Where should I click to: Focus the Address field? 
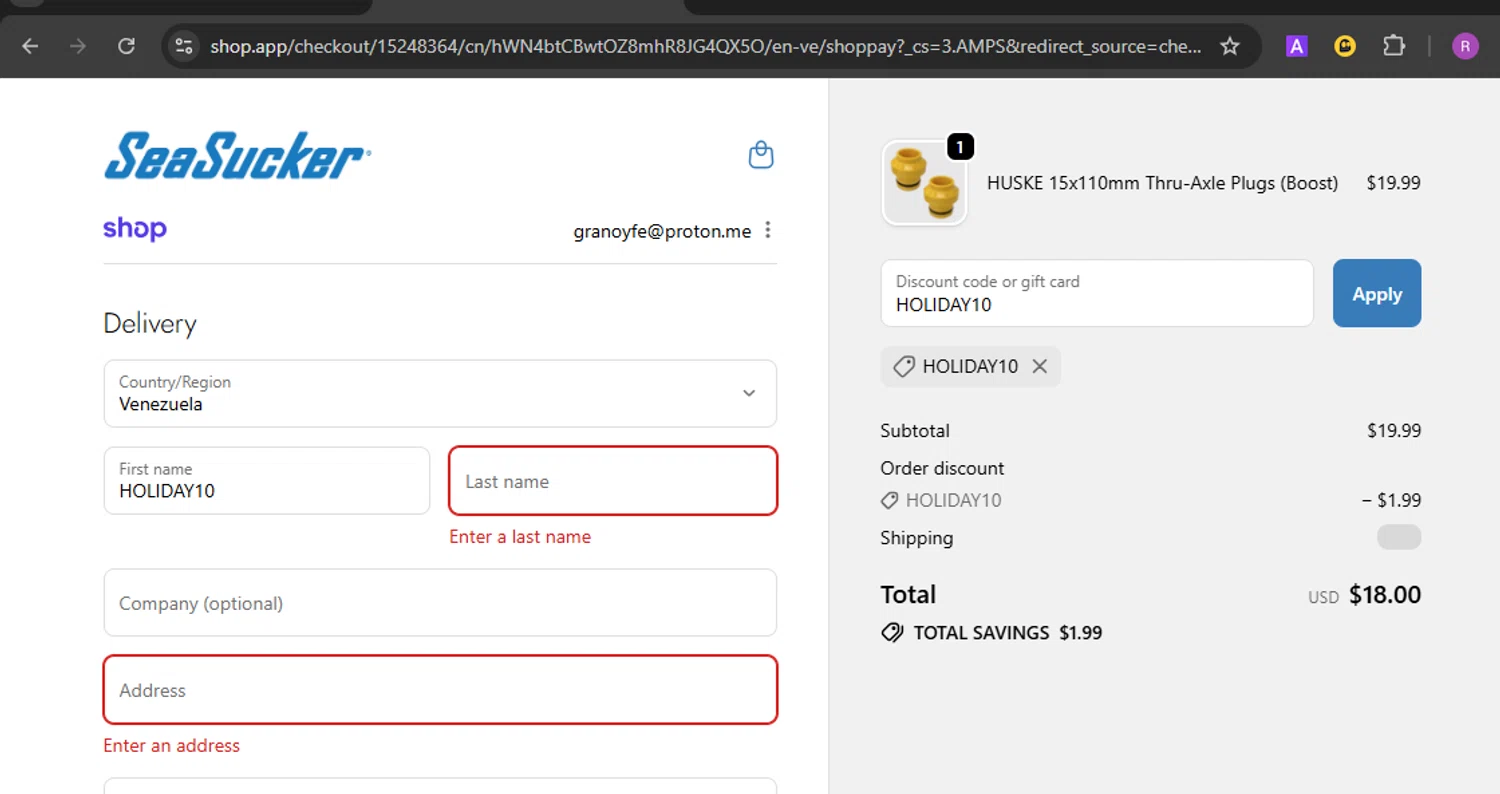click(x=440, y=690)
